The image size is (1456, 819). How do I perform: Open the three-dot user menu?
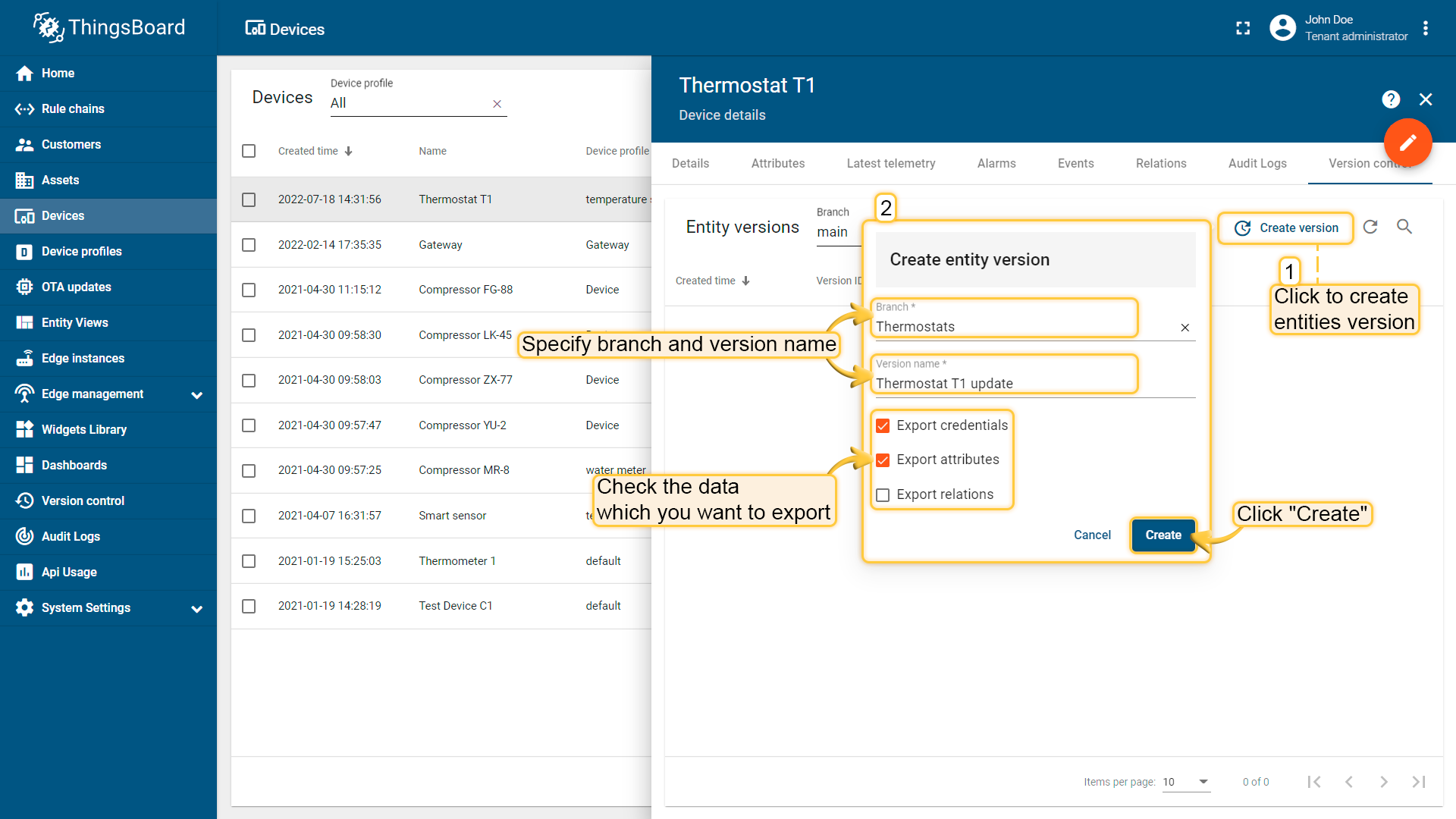(x=1426, y=28)
